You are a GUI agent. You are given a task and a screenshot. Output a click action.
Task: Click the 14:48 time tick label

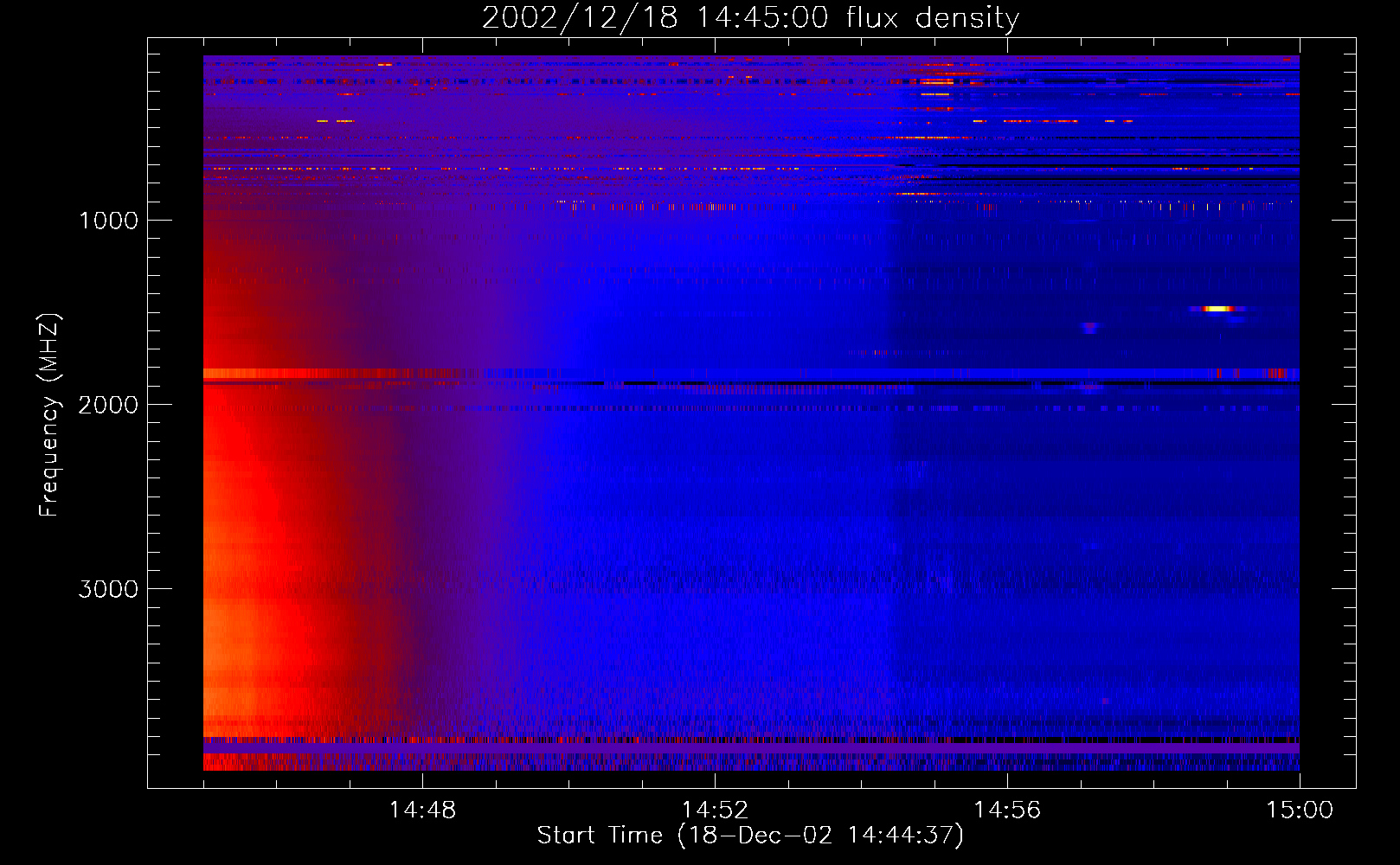(422, 811)
